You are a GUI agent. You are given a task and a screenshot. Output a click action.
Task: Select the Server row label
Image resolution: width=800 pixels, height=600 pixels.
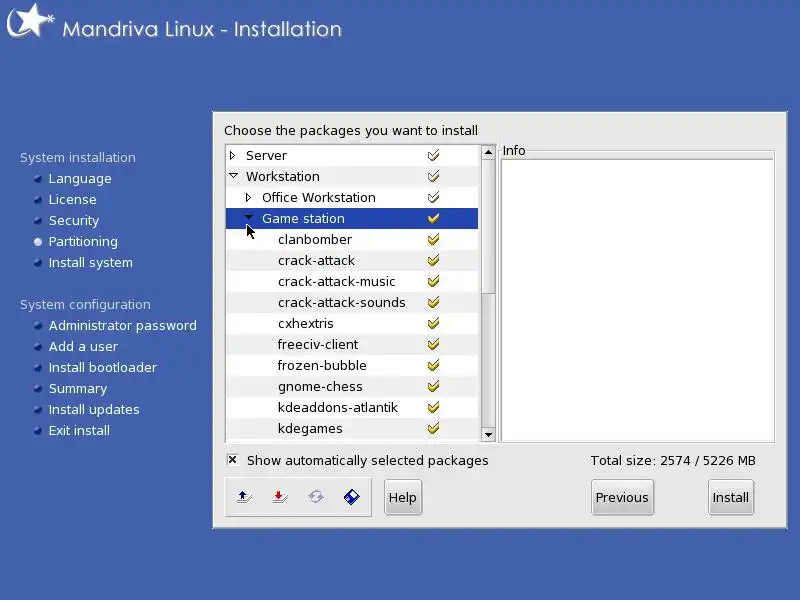point(266,155)
